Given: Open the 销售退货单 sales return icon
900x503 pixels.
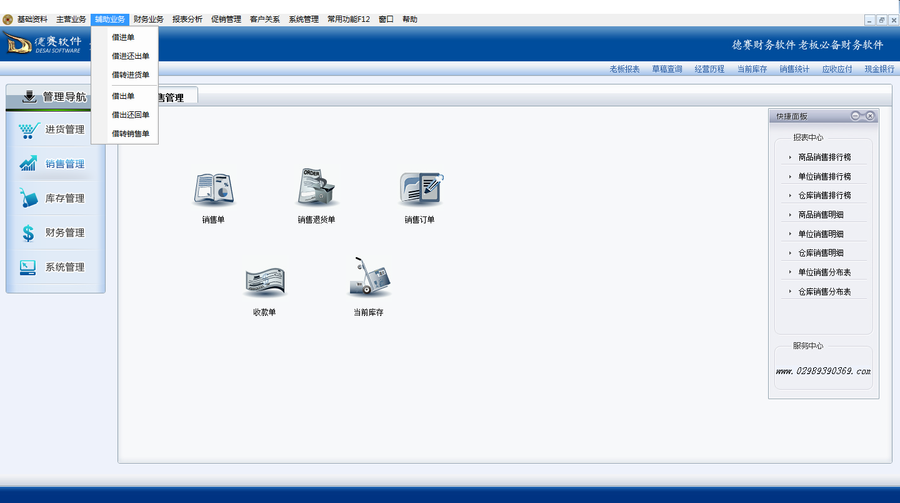Looking at the screenshot, I should click(316, 187).
